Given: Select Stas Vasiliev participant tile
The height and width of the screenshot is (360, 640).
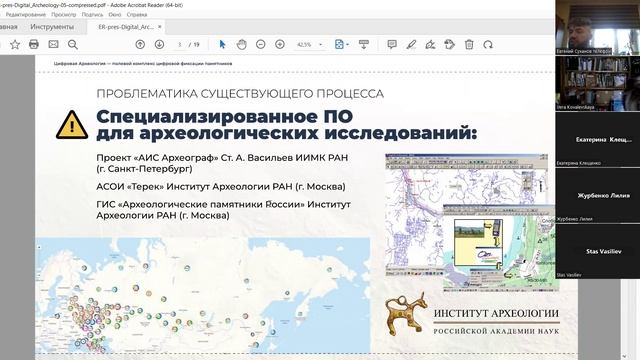Looking at the screenshot, I should tap(598, 251).
